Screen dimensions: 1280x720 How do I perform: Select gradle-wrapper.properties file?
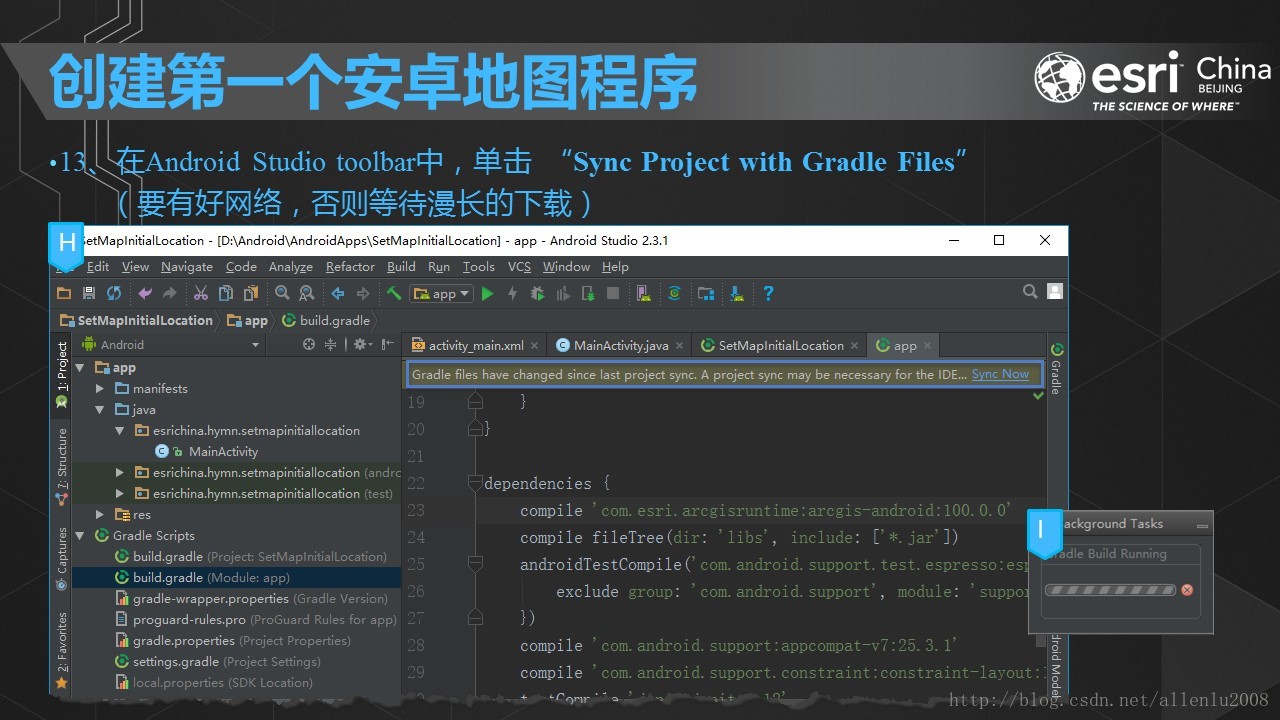coord(251,598)
